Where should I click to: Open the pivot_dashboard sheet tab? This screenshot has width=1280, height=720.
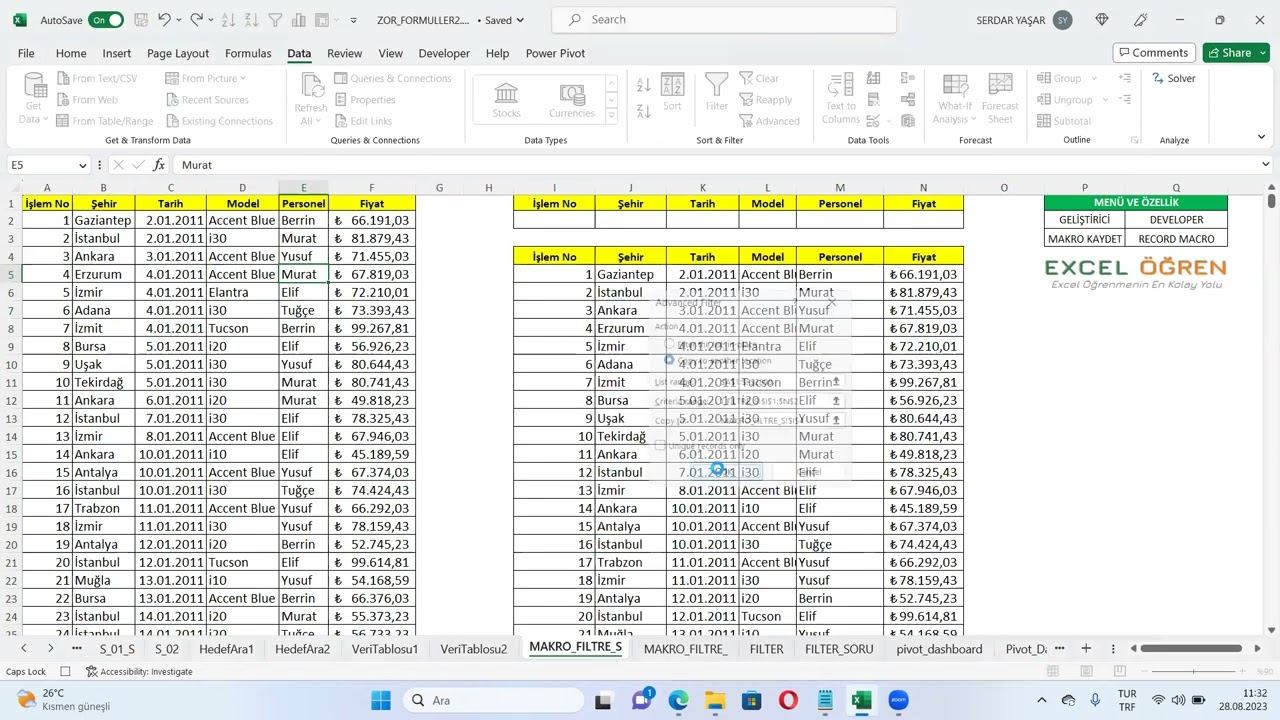pyautogui.click(x=939, y=649)
